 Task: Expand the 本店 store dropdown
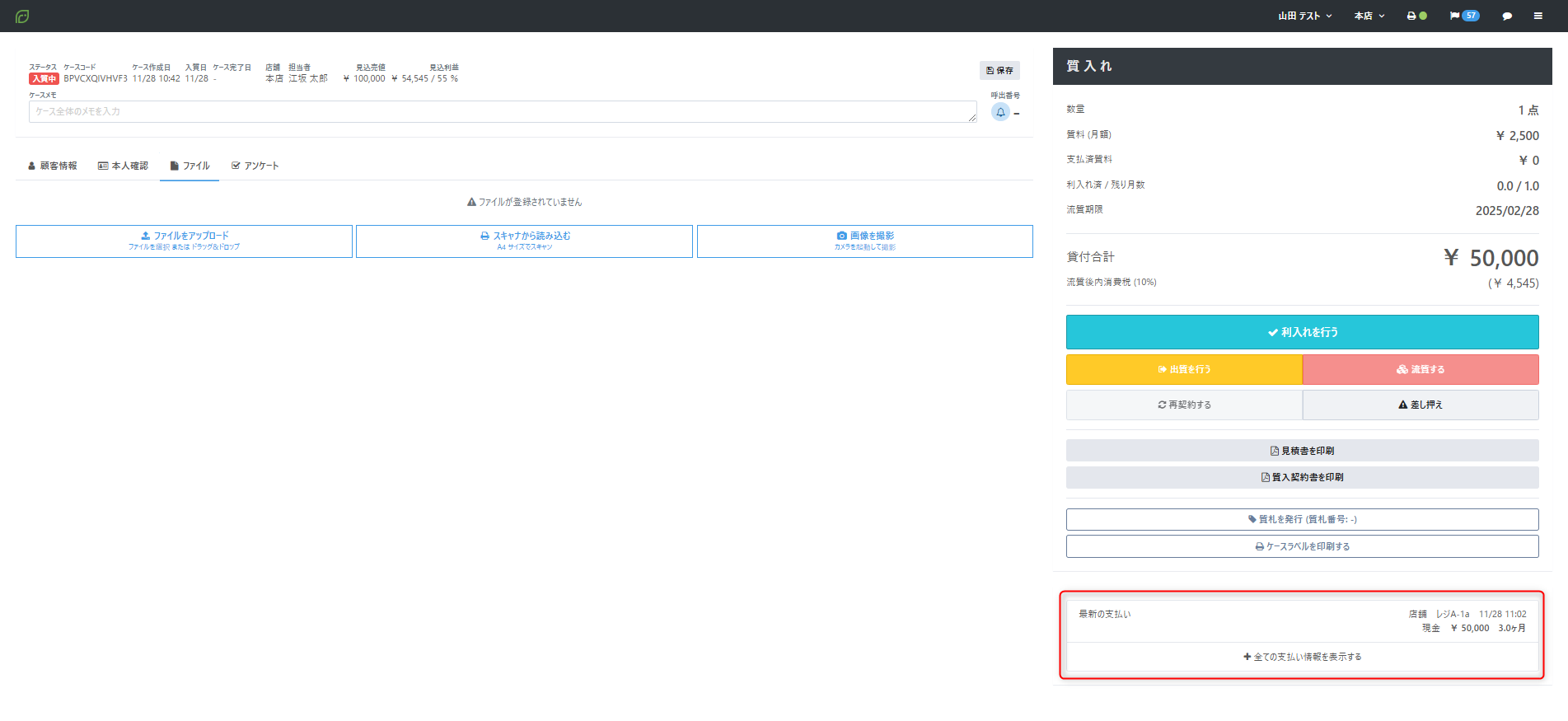[1369, 16]
